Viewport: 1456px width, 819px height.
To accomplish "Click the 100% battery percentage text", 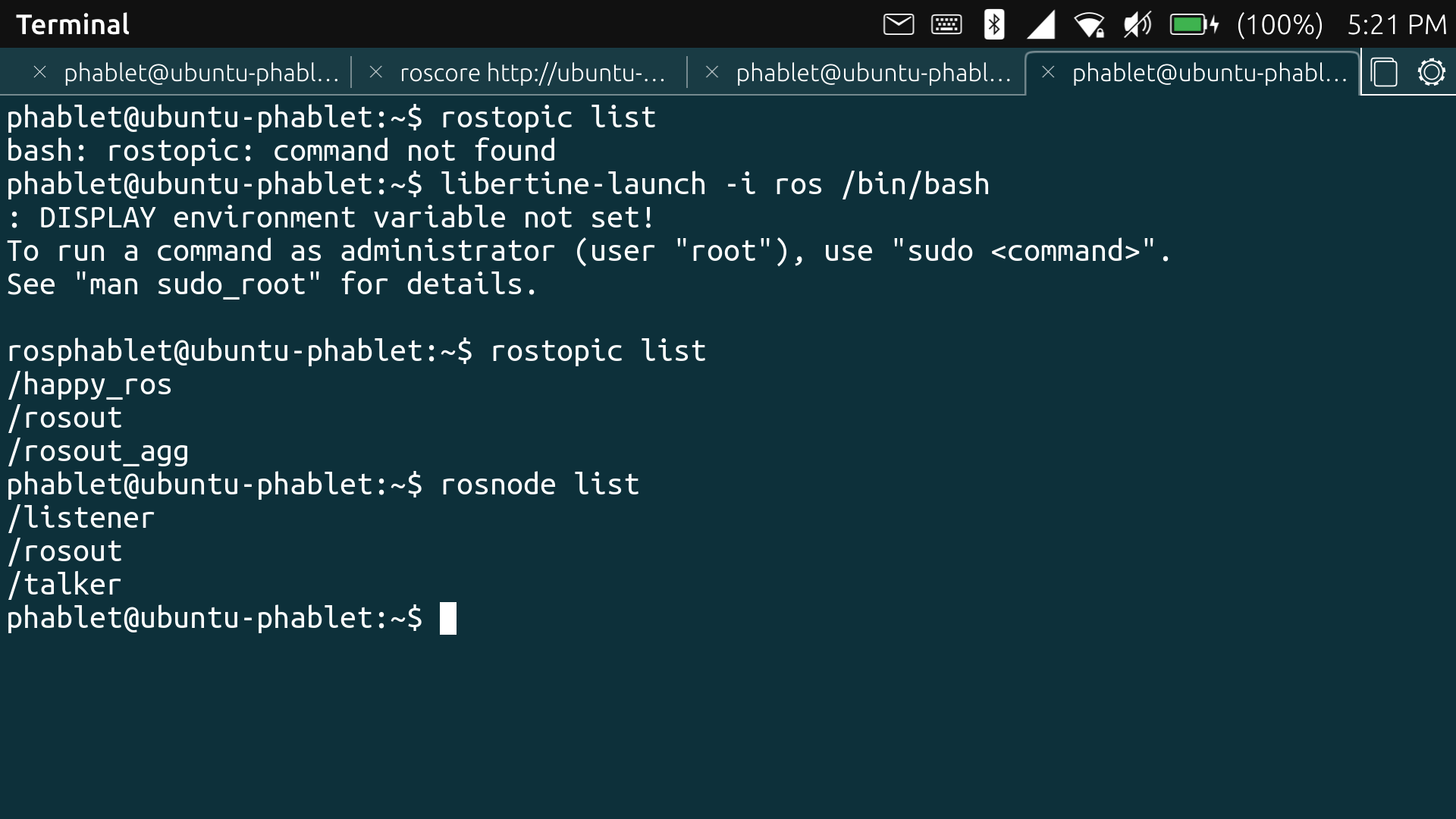I will coord(1279,24).
